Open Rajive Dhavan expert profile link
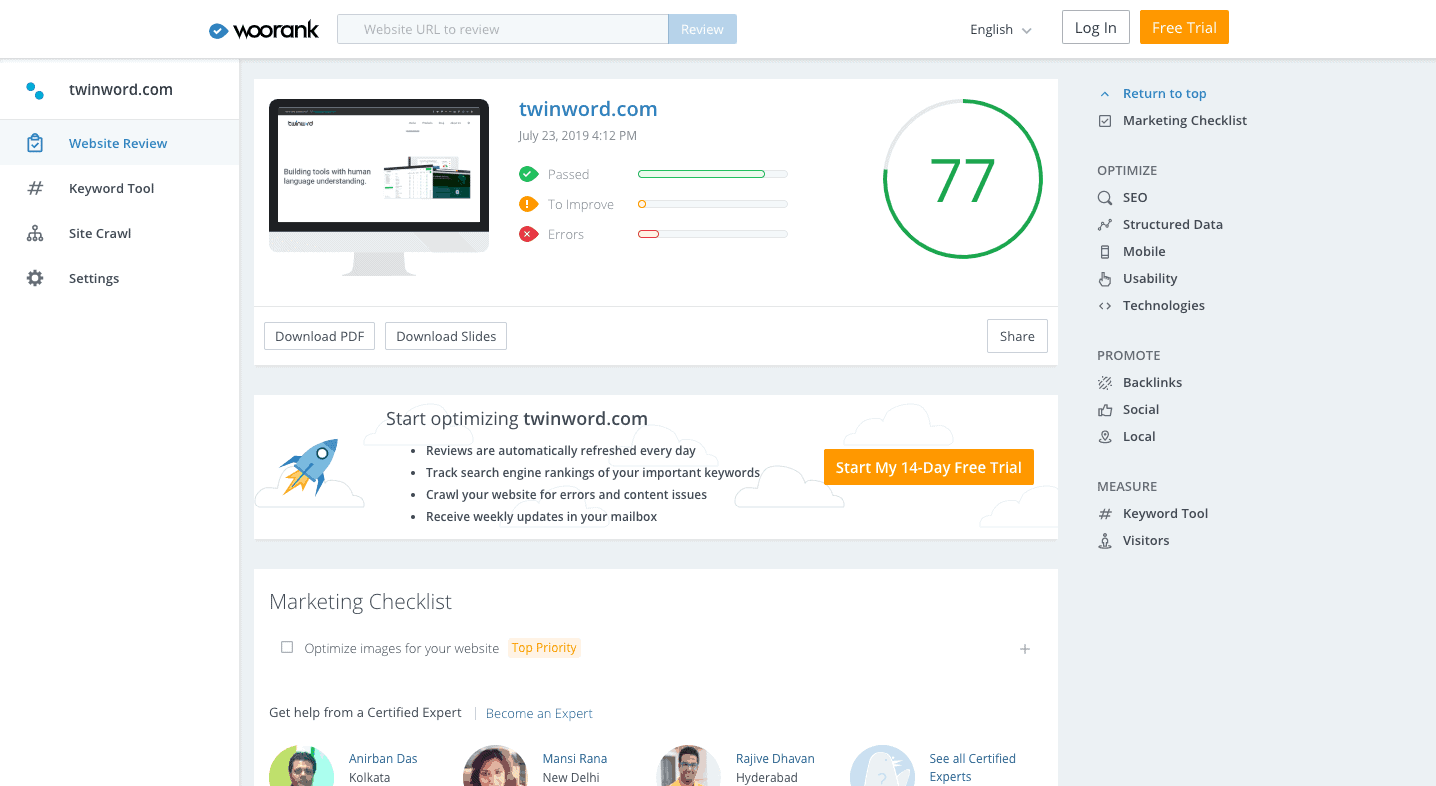Screen dimensions: 1436x786 [x=775, y=759]
